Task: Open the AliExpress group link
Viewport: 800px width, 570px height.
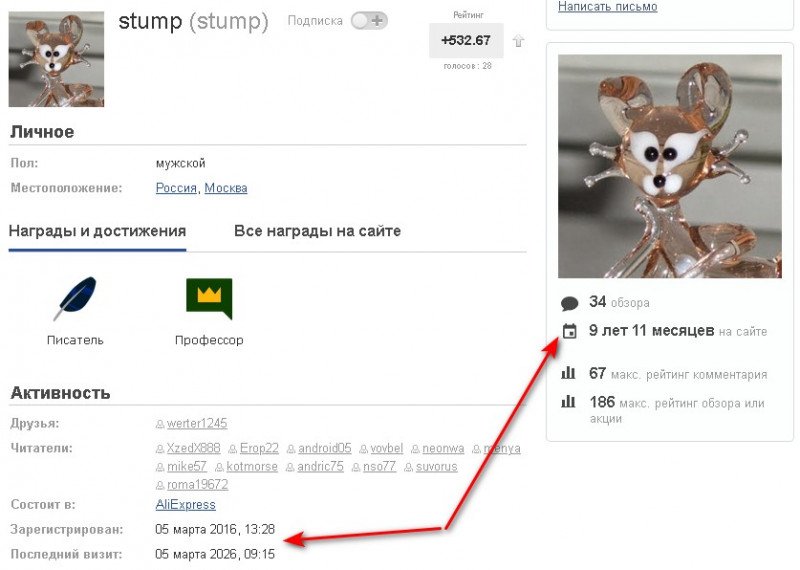Action: (x=186, y=505)
